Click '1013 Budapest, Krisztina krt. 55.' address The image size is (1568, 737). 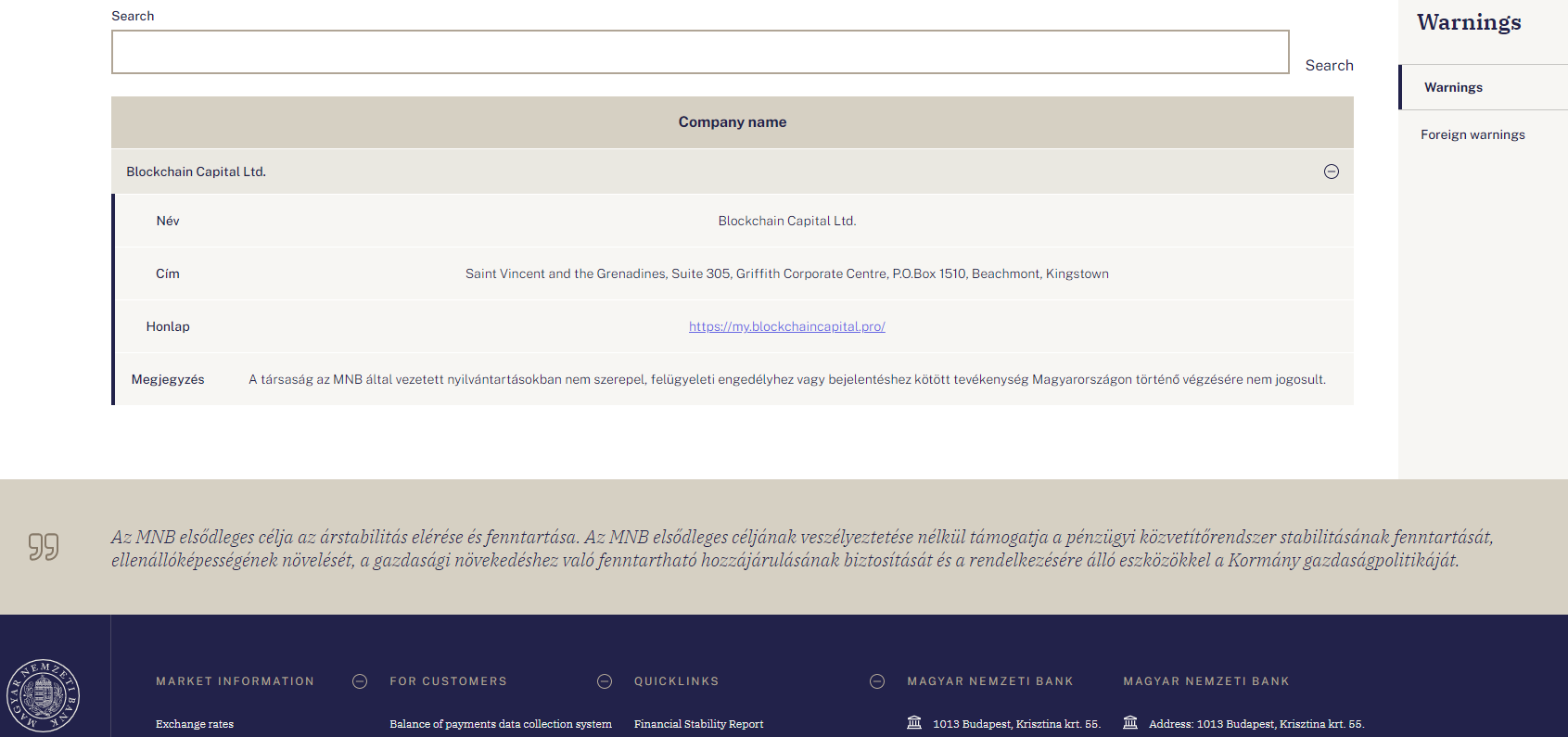pos(1016,724)
